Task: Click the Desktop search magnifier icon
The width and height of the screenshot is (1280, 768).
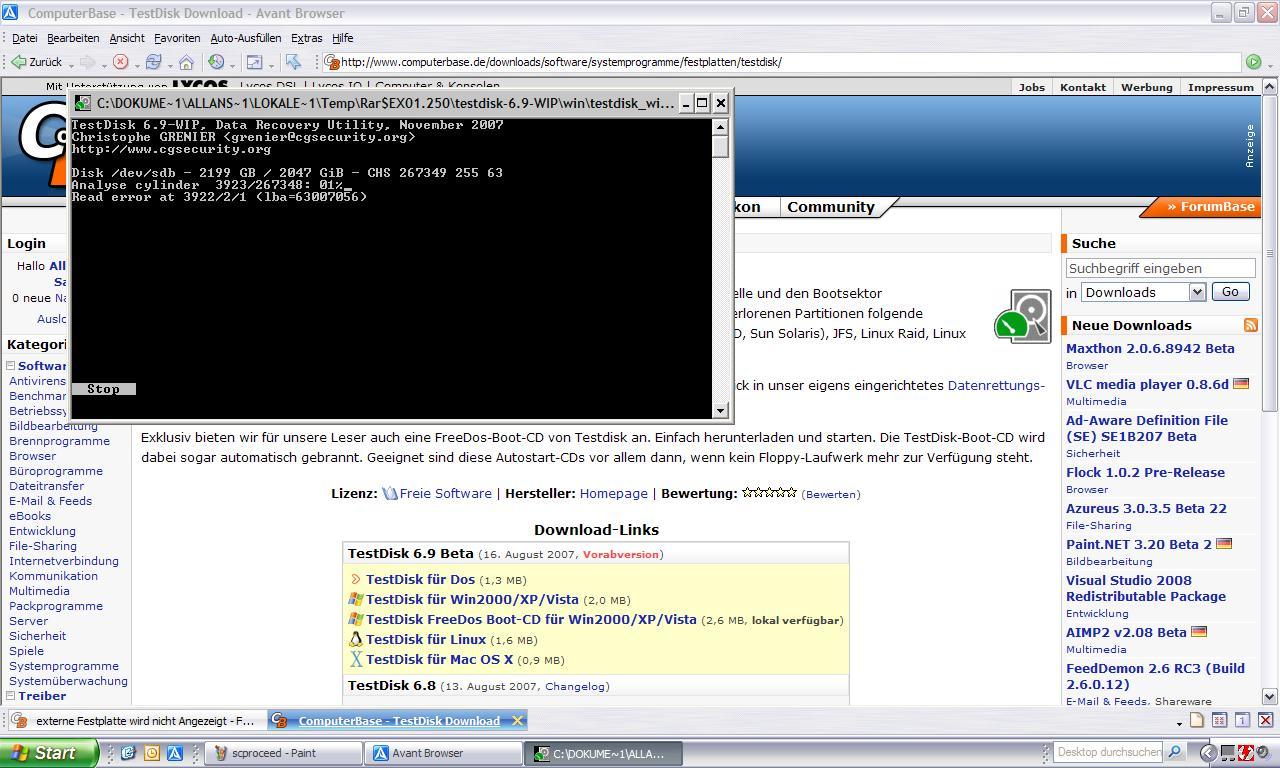Action: [x=1175, y=752]
